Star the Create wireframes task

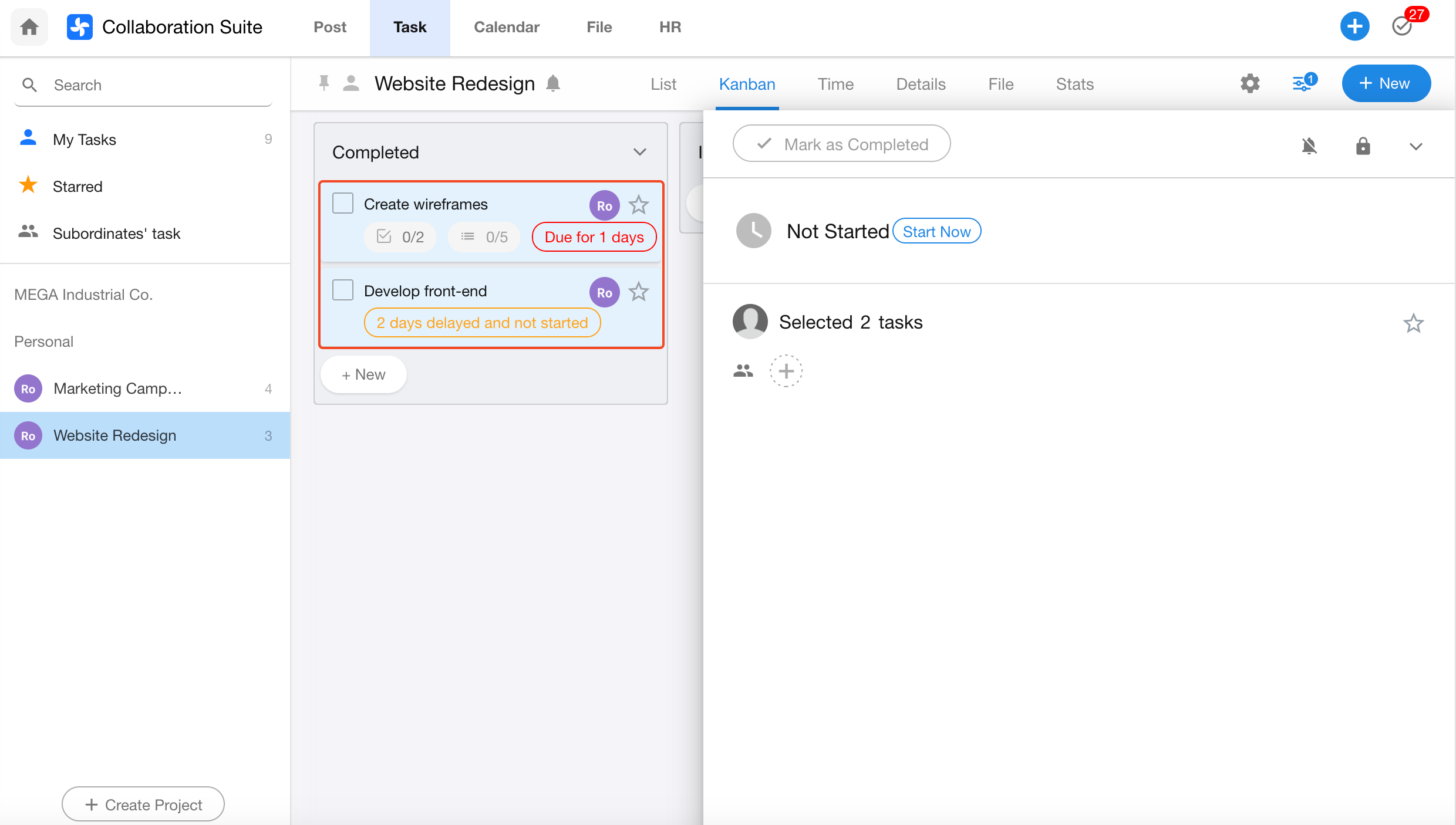tap(639, 205)
